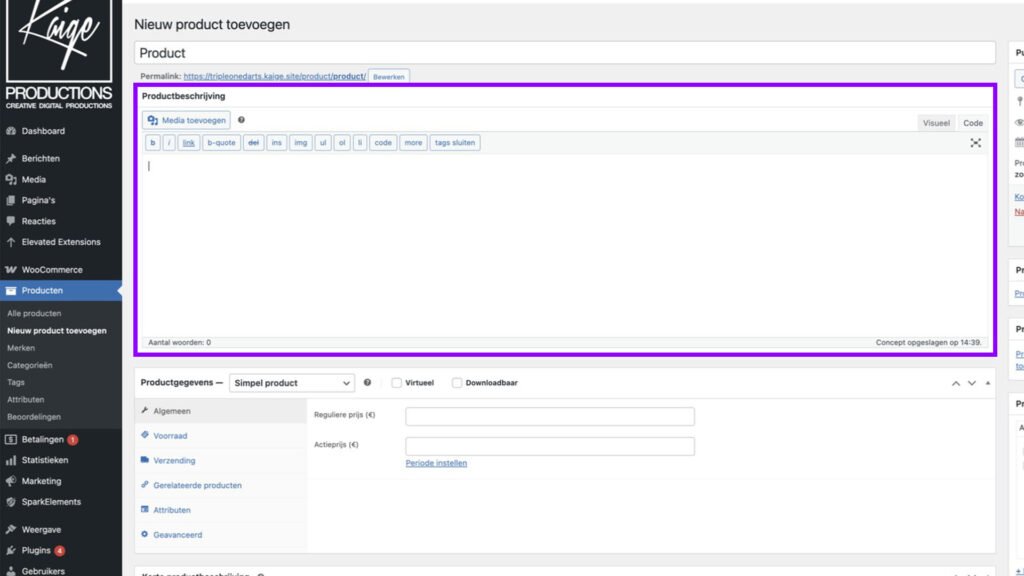Open the Simpel product type dropdown
The width and height of the screenshot is (1024, 576).
coord(292,382)
